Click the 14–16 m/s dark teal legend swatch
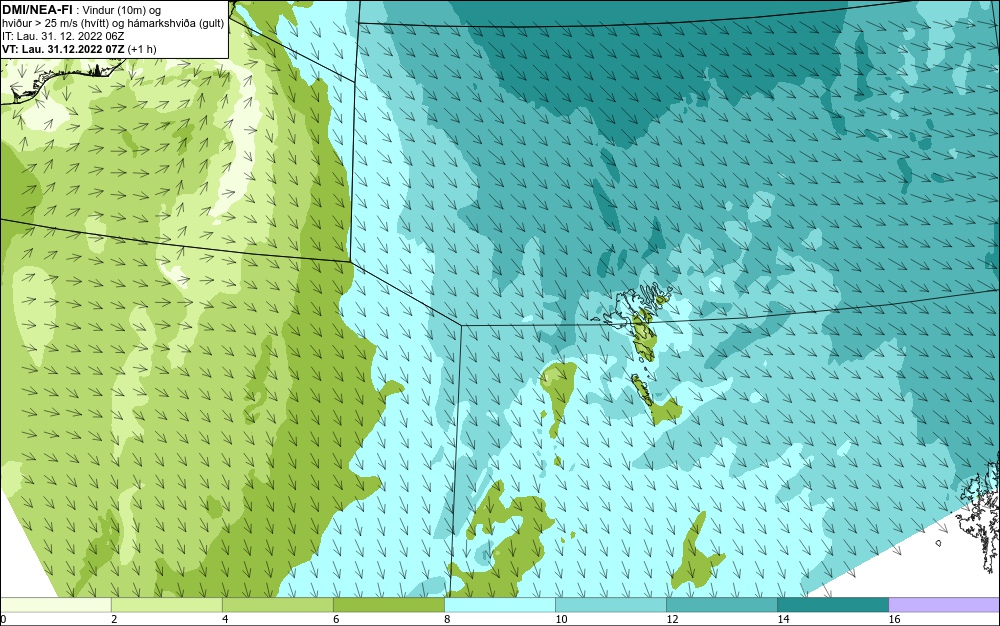This screenshot has height=626, width=1000. pos(832,604)
